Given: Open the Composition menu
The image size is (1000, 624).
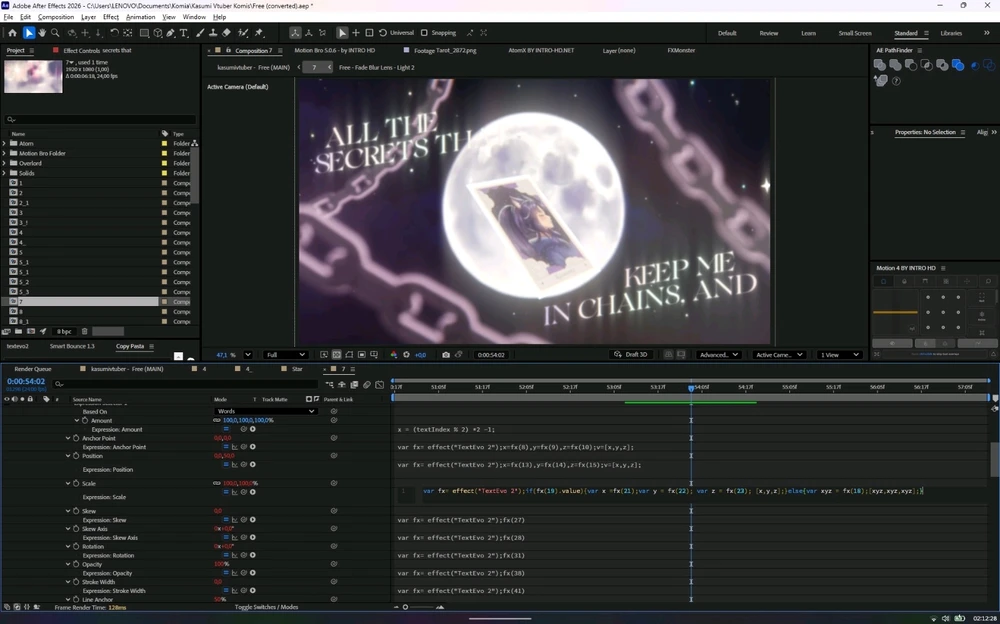Looking at the screenshot, I should [x=55, y=17].
